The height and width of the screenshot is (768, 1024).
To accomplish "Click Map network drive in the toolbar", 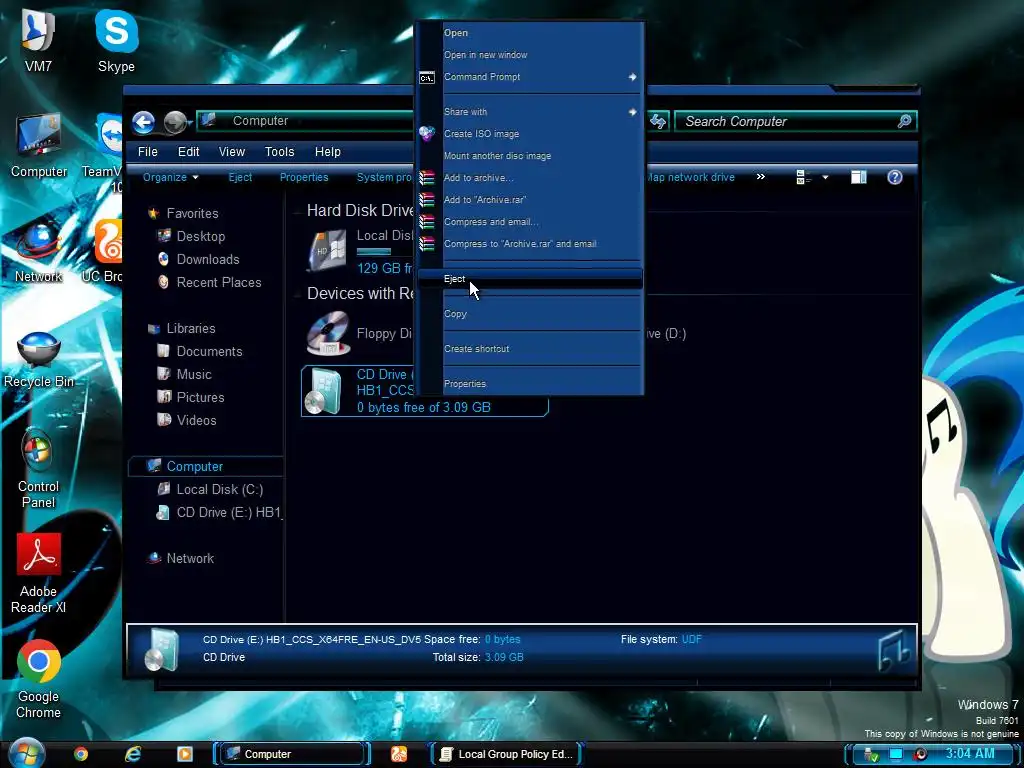I will coord(691,177).
